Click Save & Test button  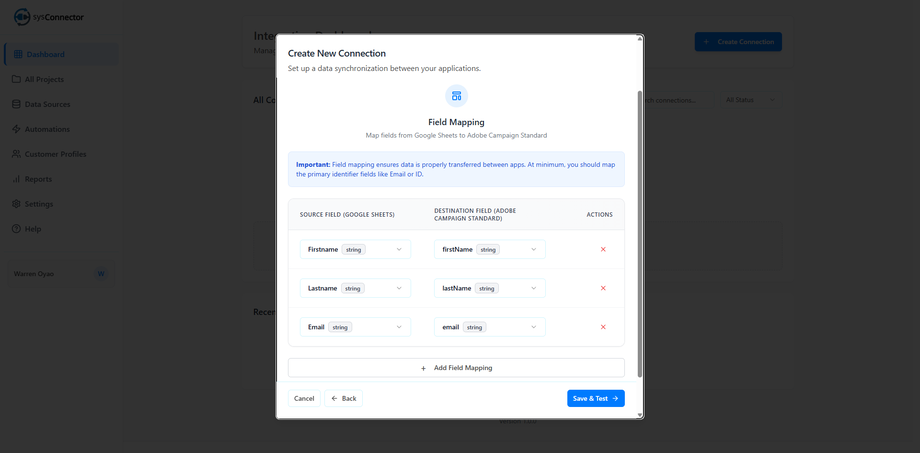[596, 398]
